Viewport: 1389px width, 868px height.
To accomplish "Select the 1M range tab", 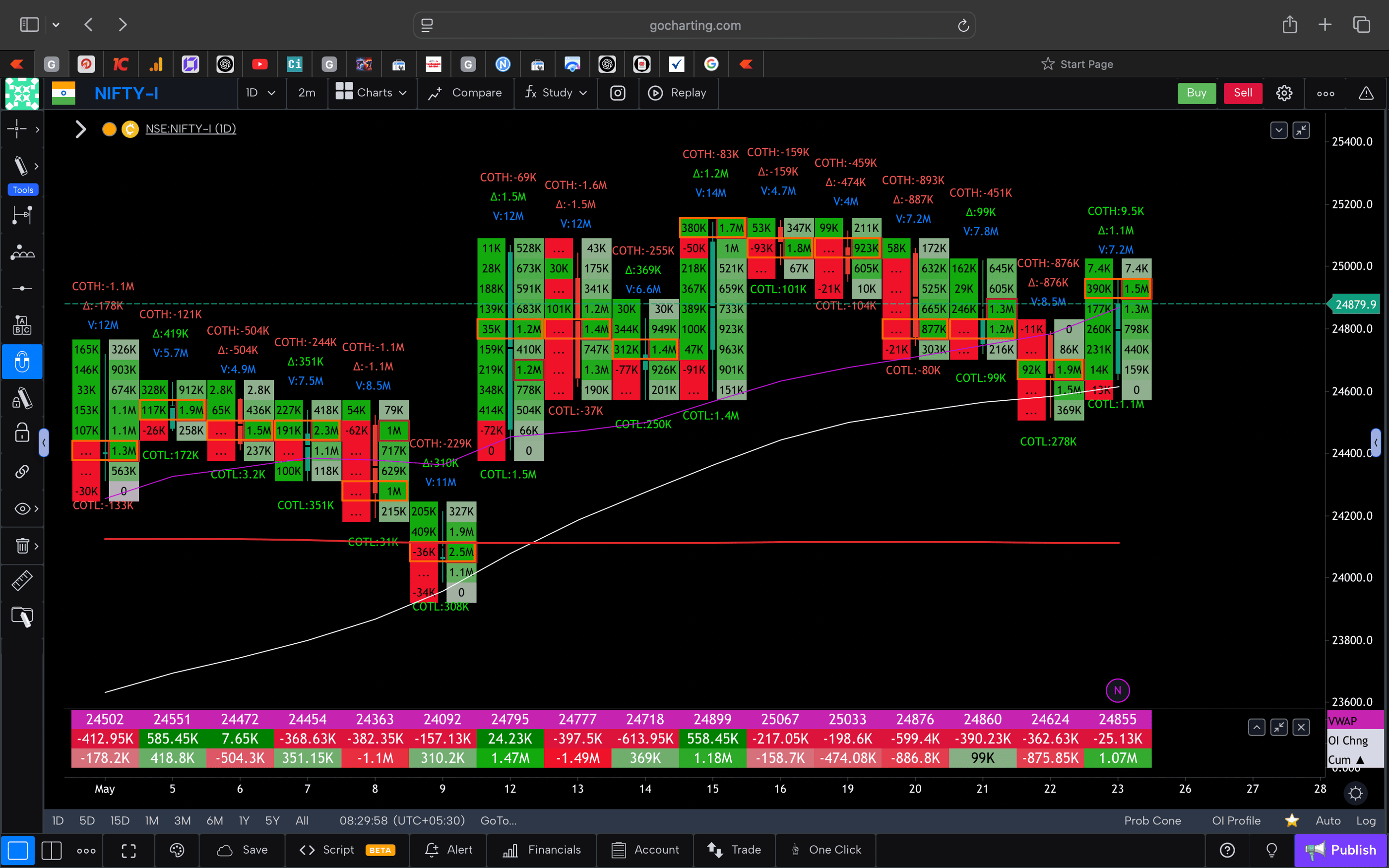I will pos(151,820).
